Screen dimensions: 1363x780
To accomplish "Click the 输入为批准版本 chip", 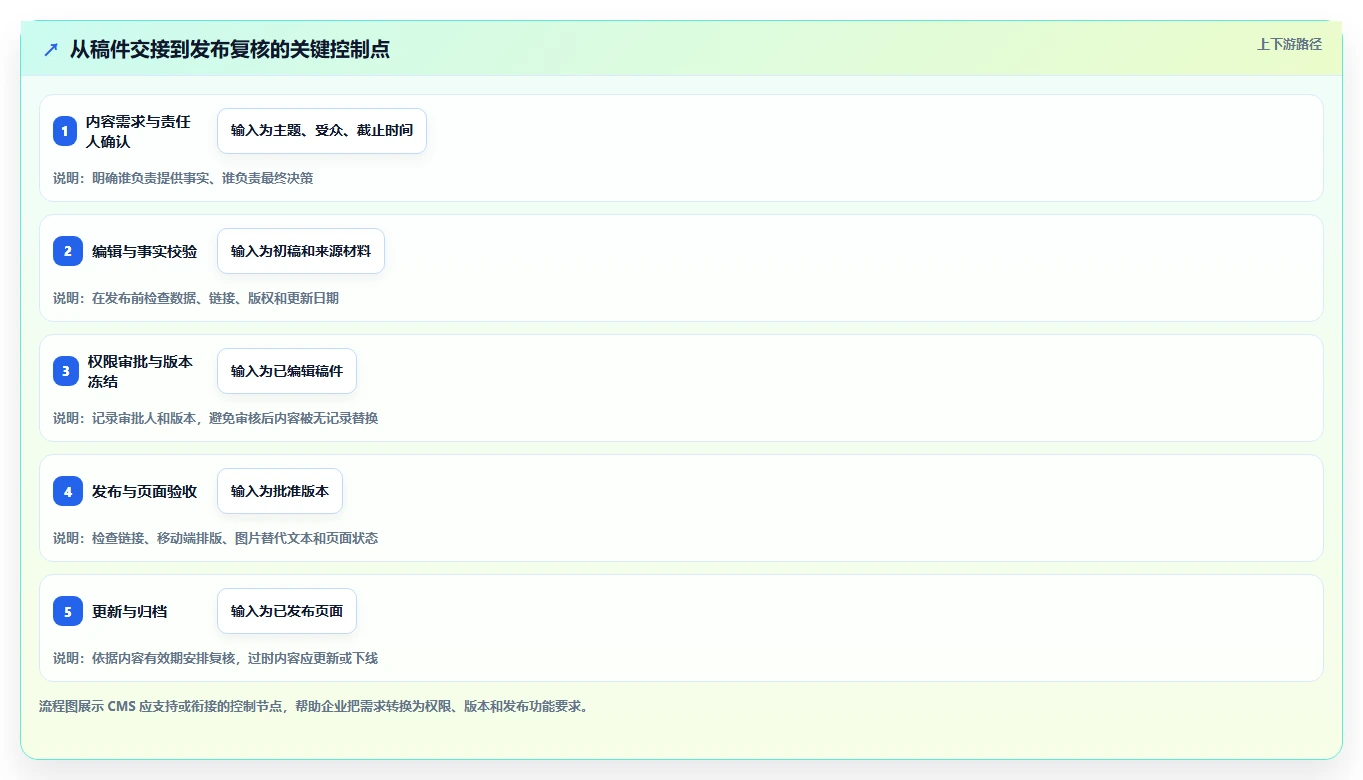I will click(x=280, y=491).
